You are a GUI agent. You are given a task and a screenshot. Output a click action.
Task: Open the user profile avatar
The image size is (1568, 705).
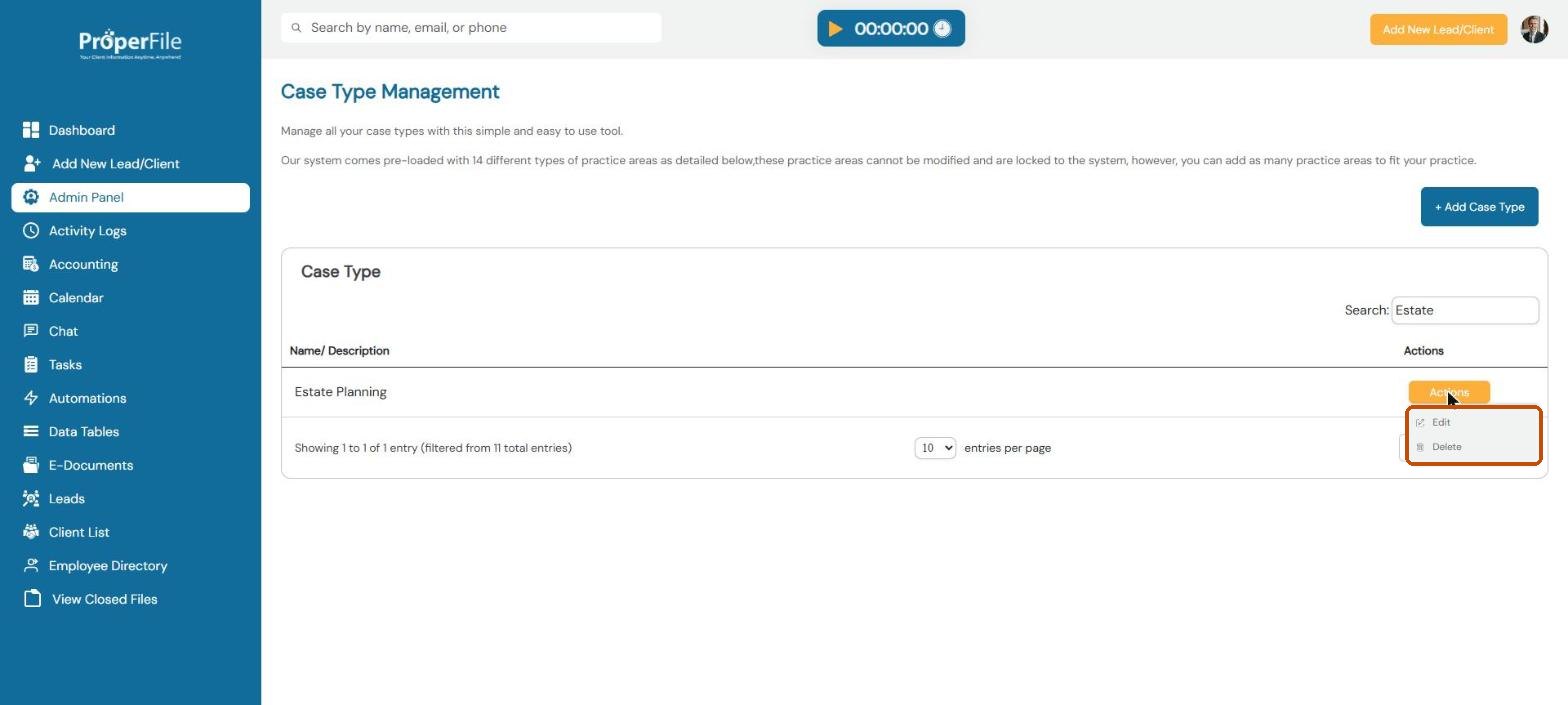click(1534, 29)
